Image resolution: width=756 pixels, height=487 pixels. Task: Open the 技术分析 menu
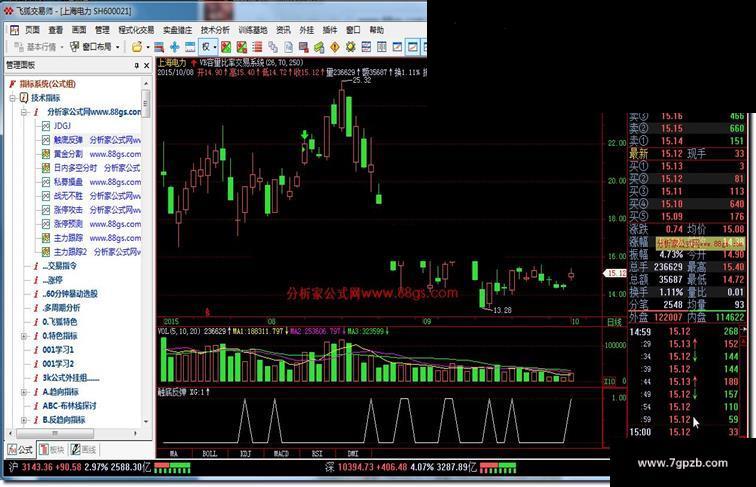(x=215, y=30)
